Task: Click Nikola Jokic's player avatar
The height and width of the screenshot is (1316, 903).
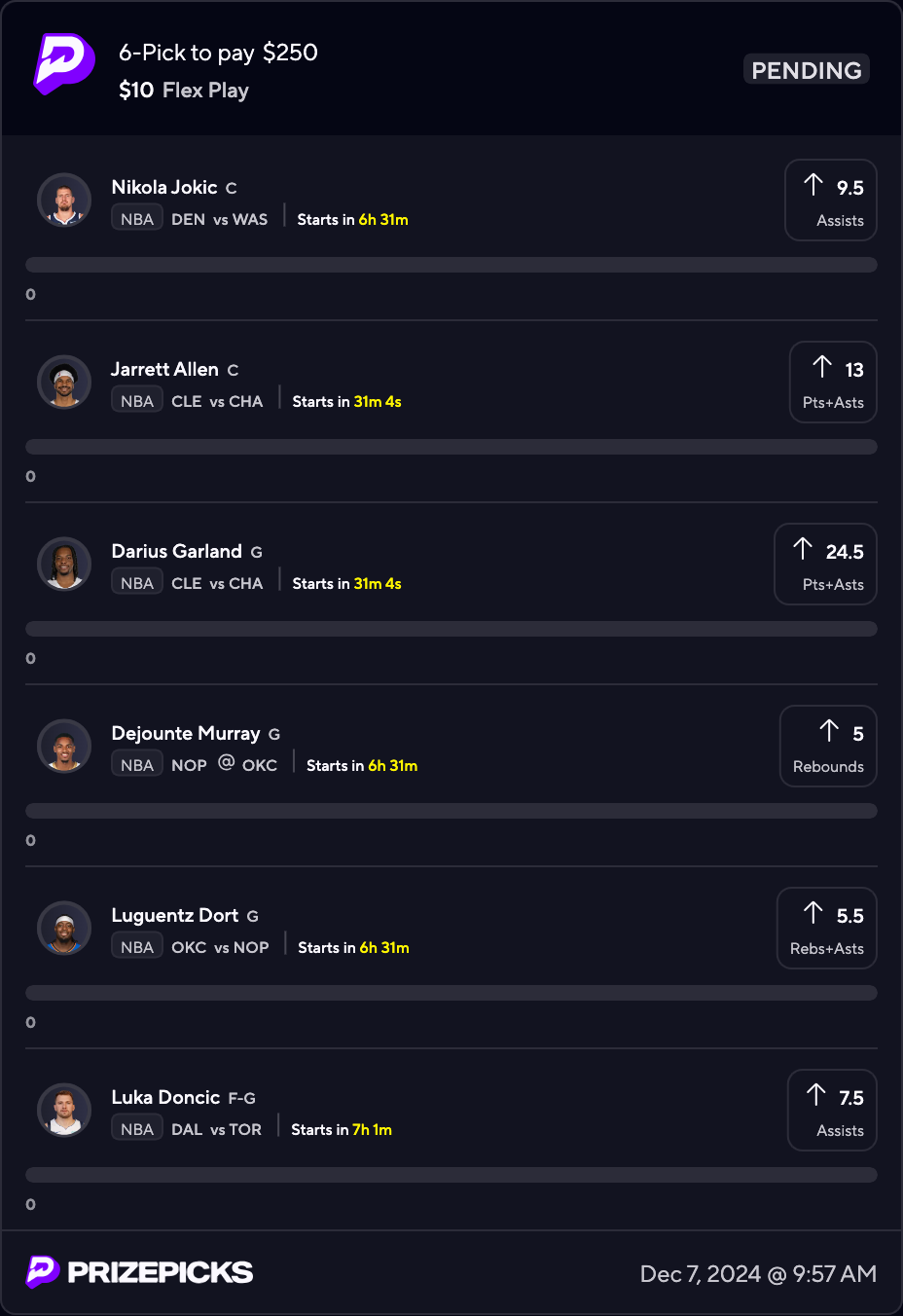Action: click(x=64, y=201)
